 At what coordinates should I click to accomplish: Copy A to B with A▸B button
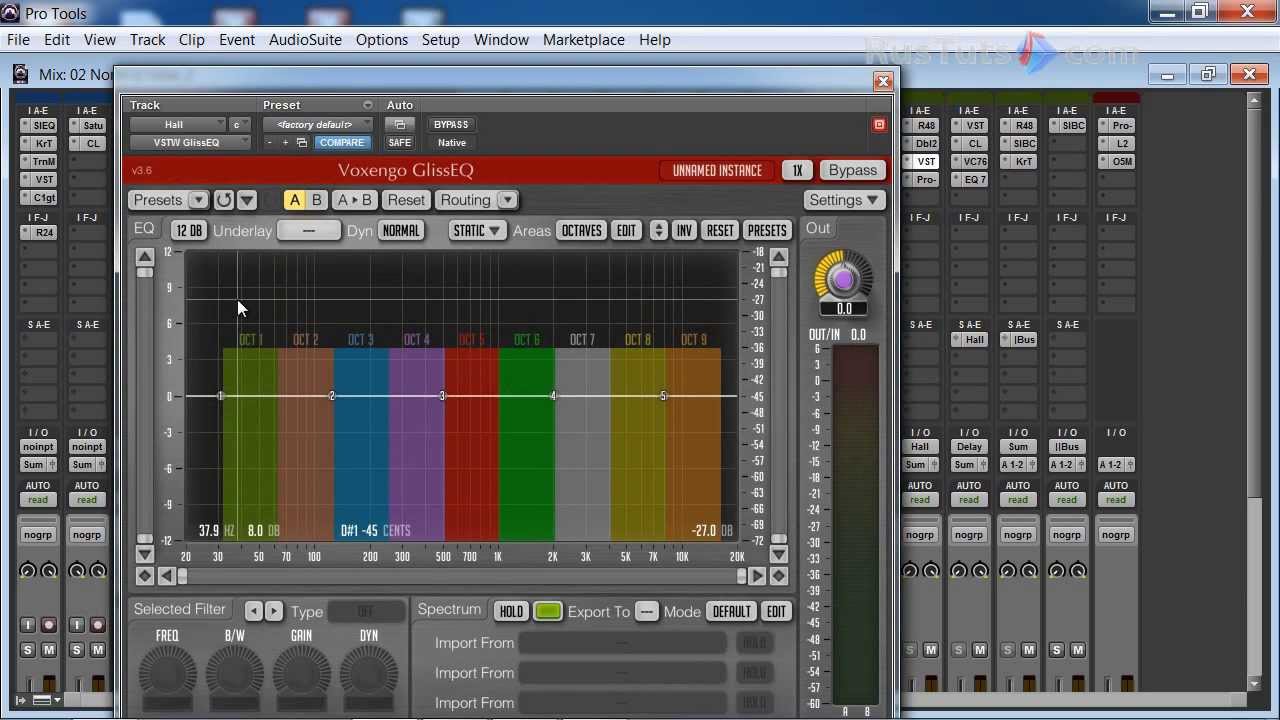click(354, 200)
